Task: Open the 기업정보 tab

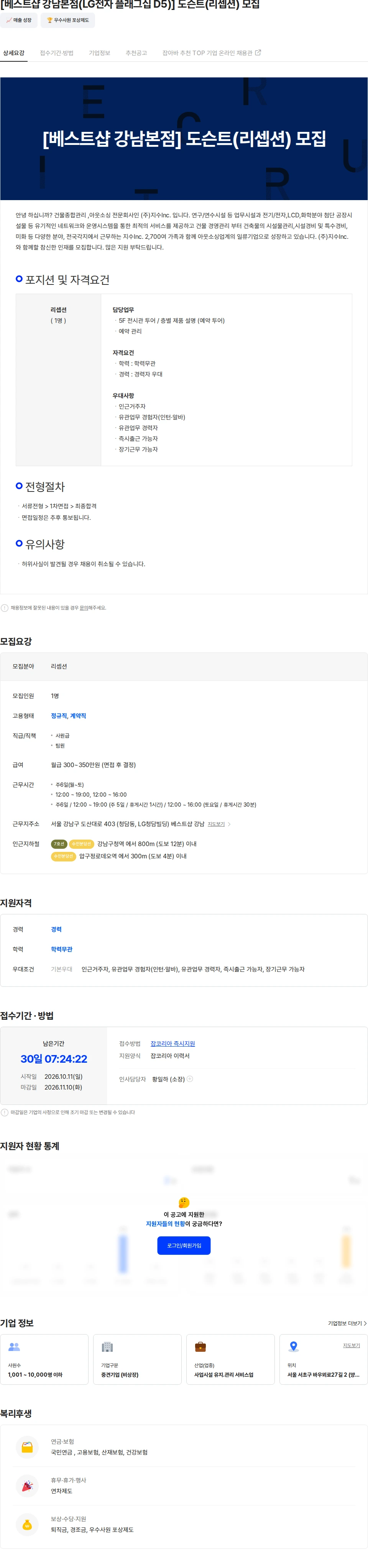Action: point(99,53)
